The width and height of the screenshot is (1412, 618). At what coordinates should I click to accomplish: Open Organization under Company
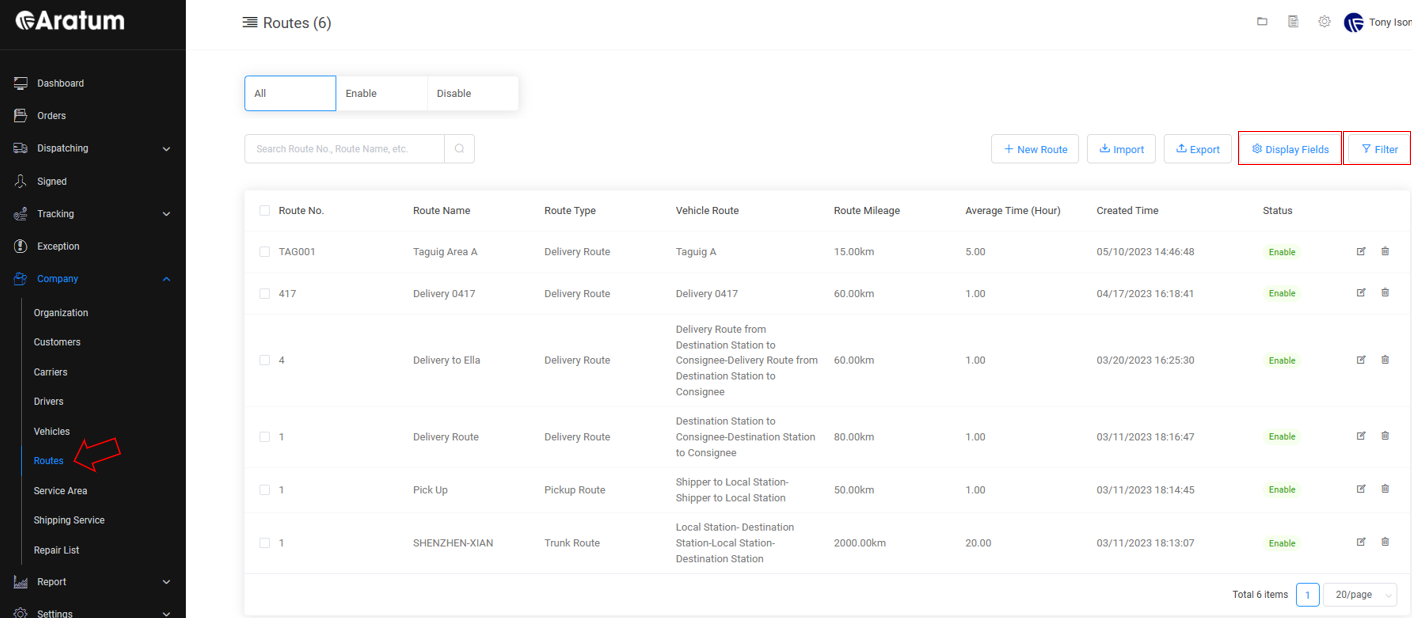tap(61, 313)
